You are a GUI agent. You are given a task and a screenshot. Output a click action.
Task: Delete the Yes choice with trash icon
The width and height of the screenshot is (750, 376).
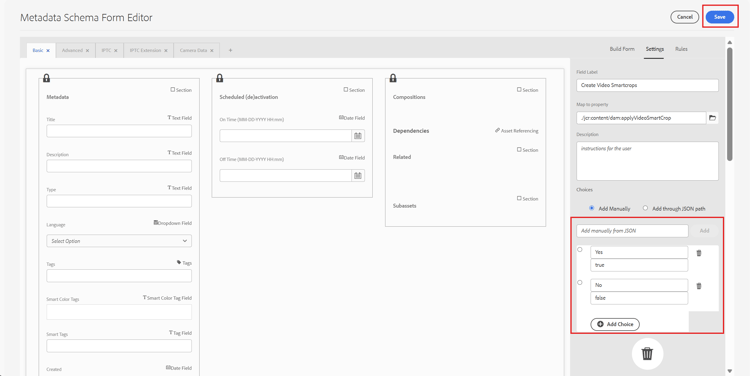(698, 253)
